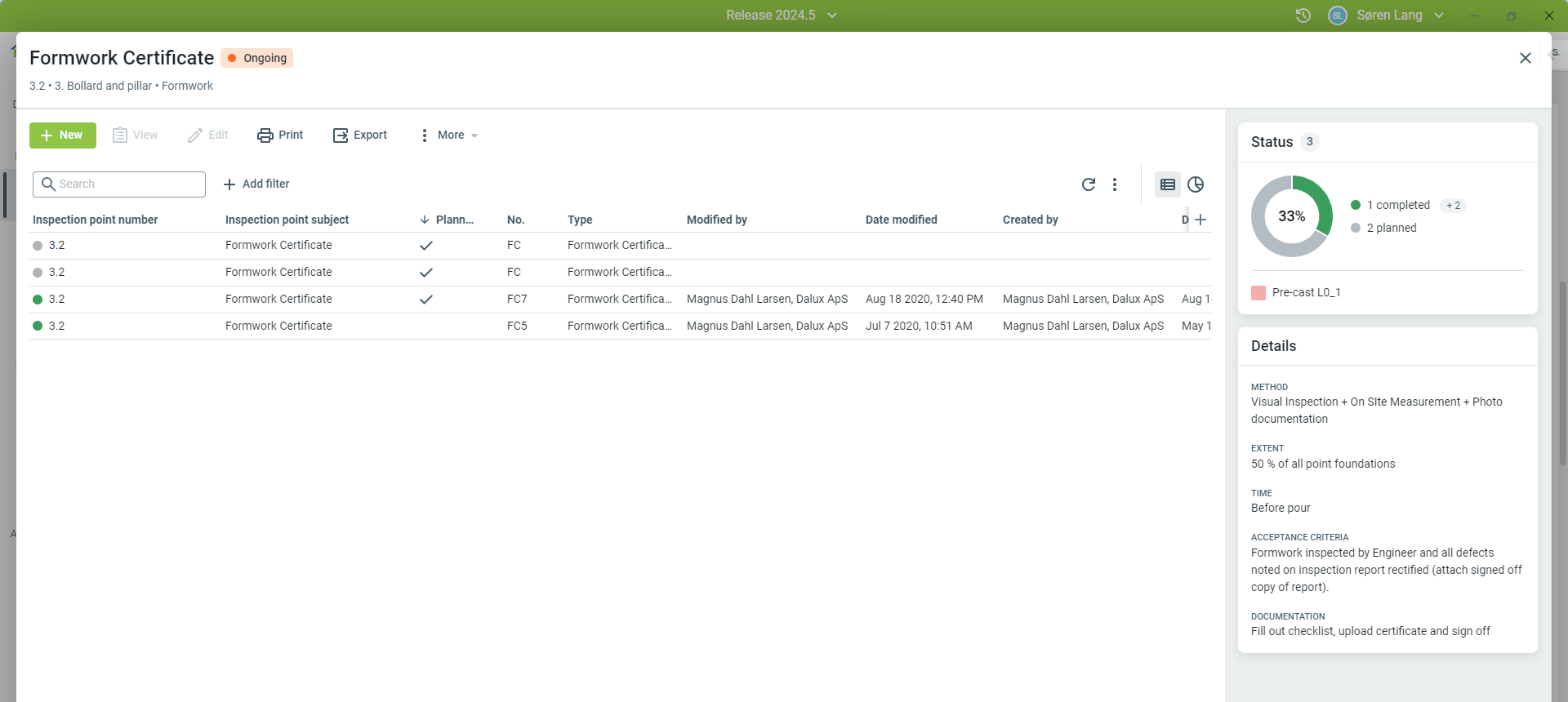Screen dimensions: 1568x702
Task: Click the Pre-cast L0_1 color swatch
Action: [1258, 293]
